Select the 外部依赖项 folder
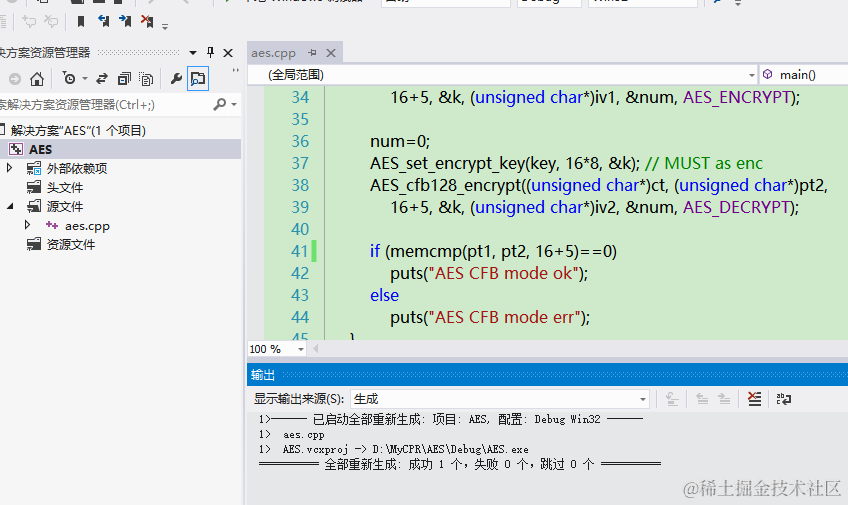 [76, 169]
